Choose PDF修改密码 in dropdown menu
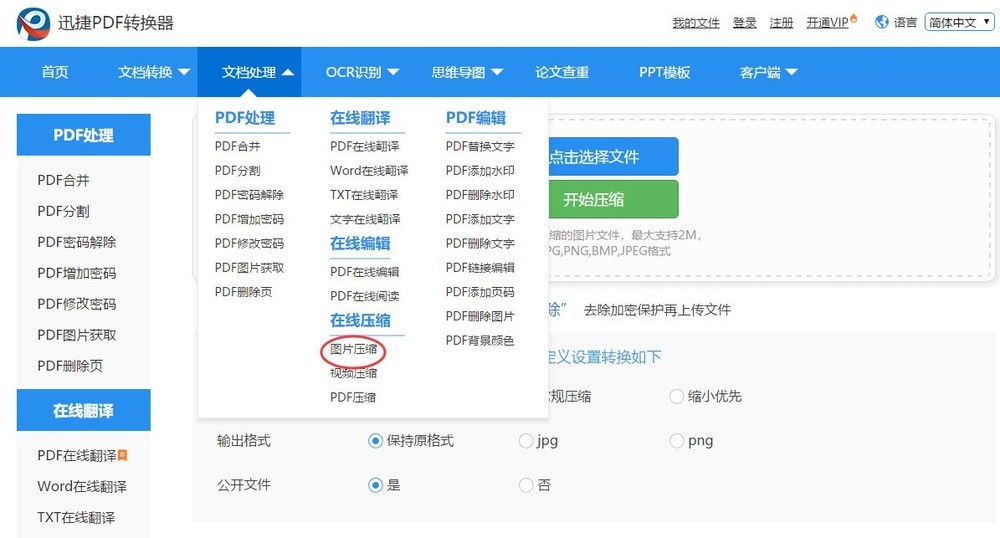Image resolution: width=1000 pixels, height=538 pixels. pos(249,244)
